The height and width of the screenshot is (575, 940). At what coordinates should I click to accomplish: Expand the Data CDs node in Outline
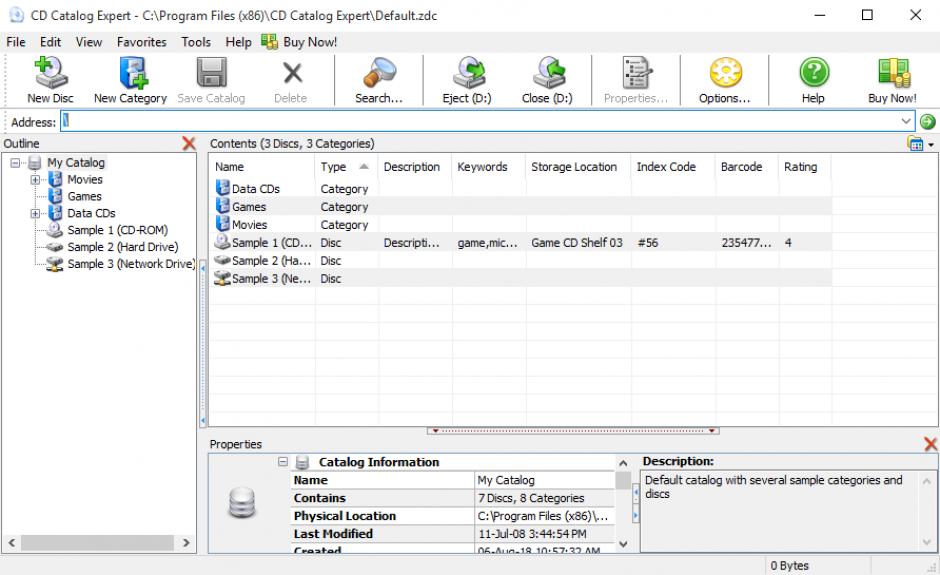tap(35, 213)
